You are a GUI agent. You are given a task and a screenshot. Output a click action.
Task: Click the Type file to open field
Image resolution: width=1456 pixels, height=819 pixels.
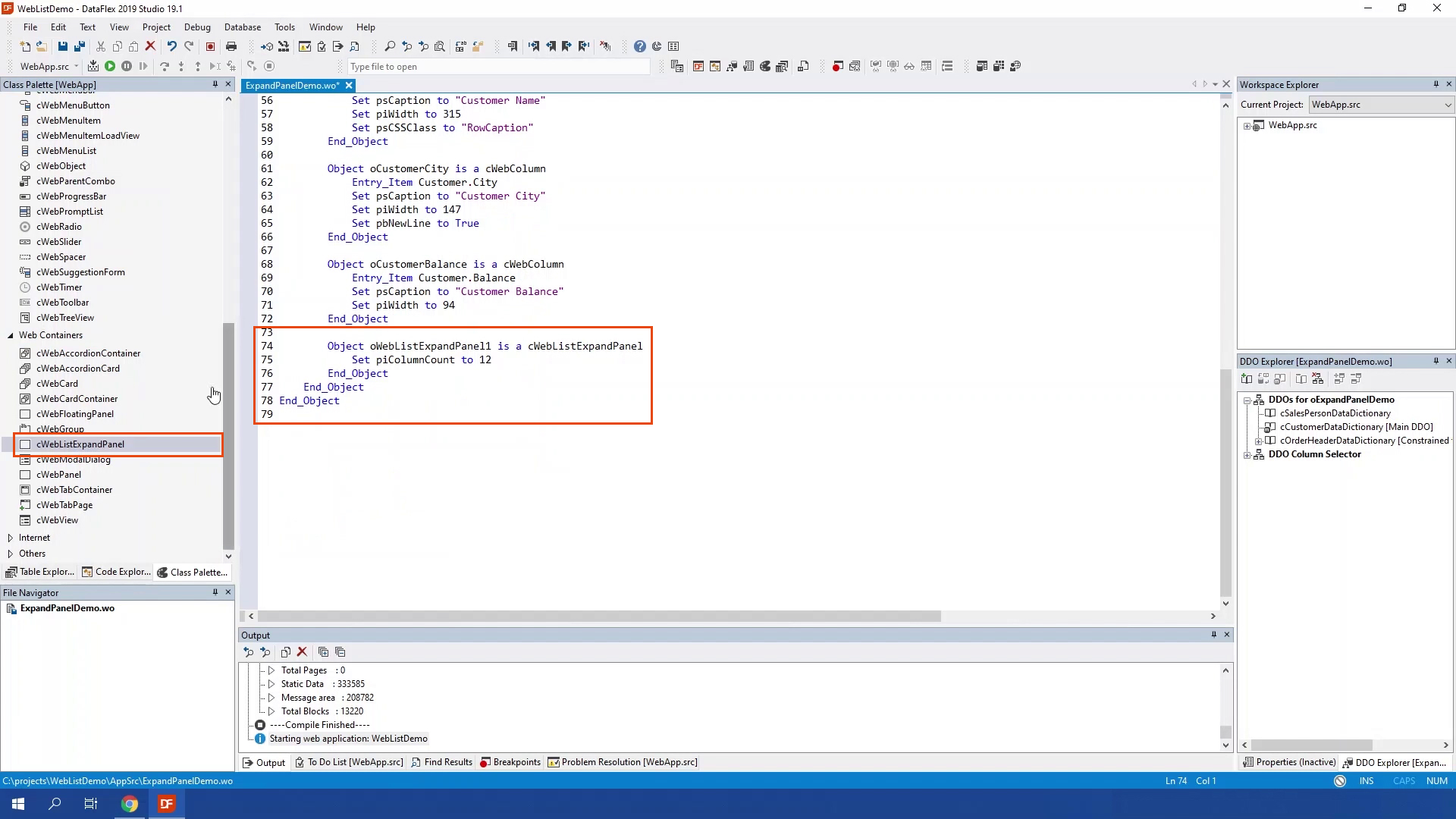coord(497,67)
